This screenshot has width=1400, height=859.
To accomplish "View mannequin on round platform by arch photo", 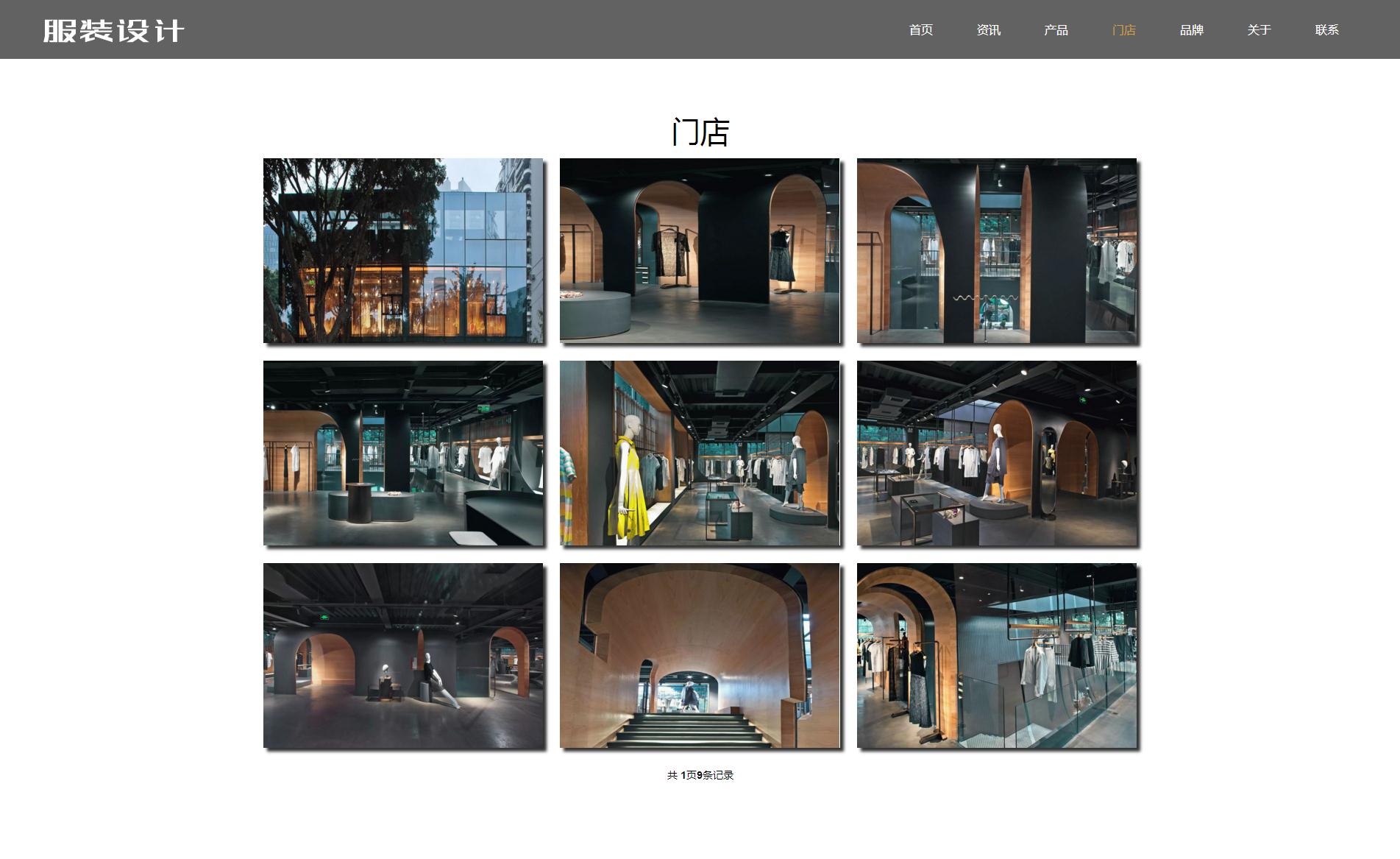I will click(x=996, y=453).
